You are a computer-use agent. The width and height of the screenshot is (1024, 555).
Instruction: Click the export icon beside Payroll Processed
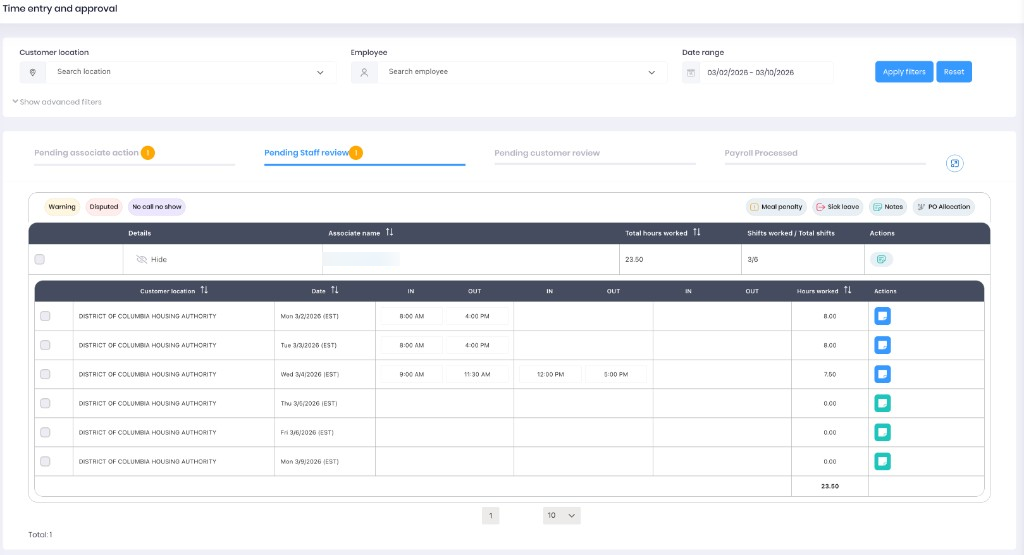click(954, 163)
